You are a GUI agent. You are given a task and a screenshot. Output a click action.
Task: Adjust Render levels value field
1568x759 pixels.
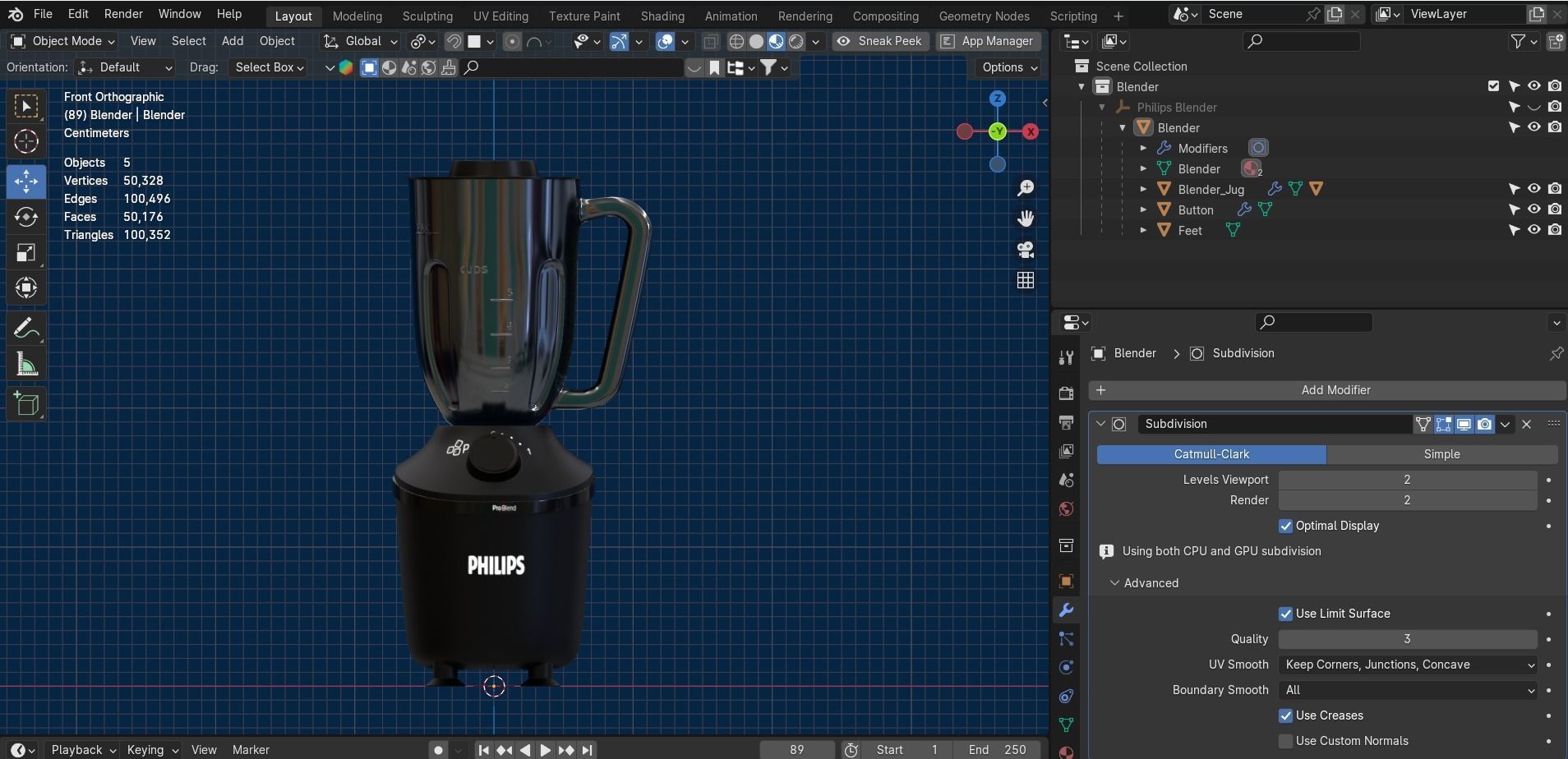[1407, 500]
